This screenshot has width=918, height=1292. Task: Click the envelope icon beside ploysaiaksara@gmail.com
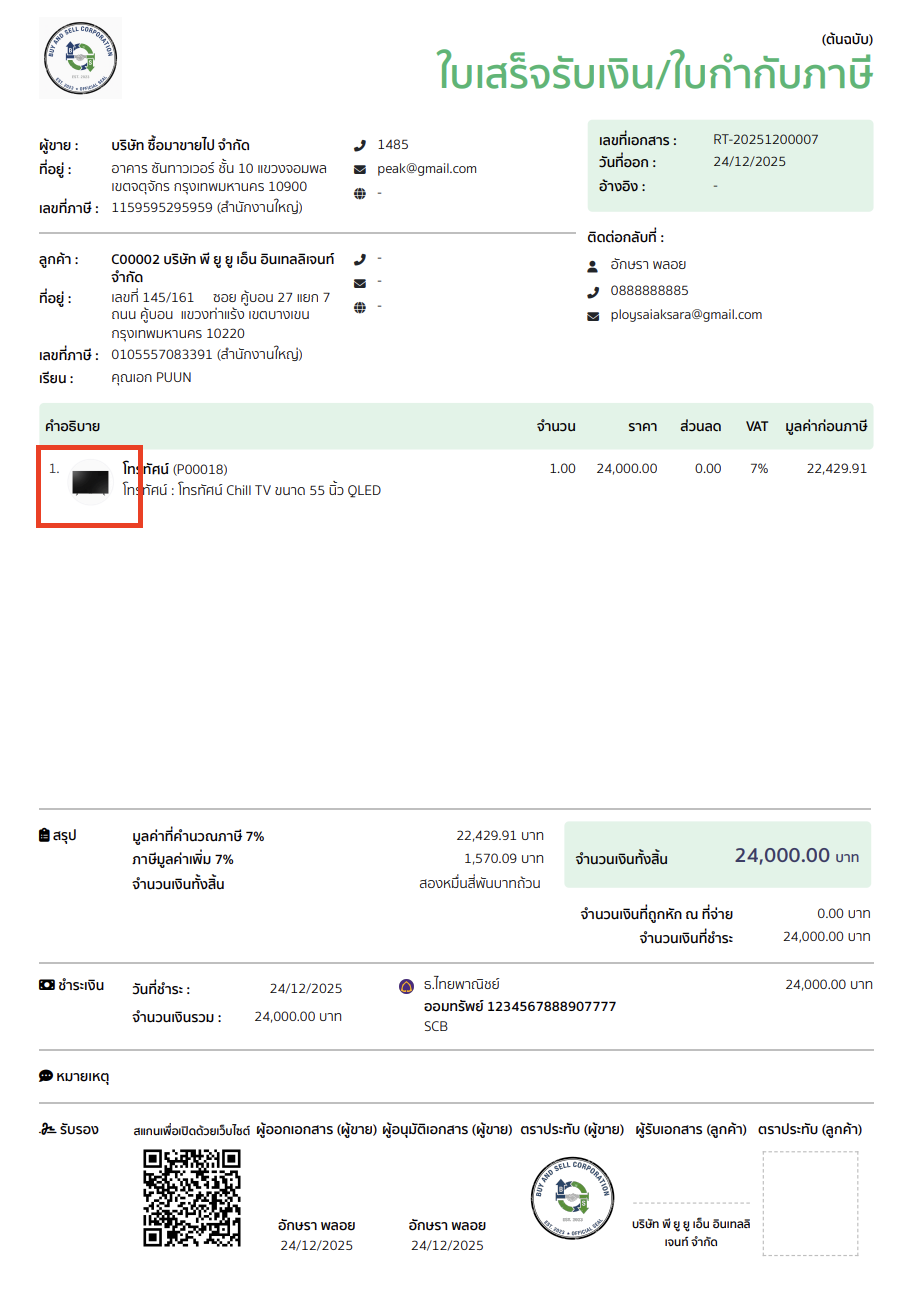point(593,316)
